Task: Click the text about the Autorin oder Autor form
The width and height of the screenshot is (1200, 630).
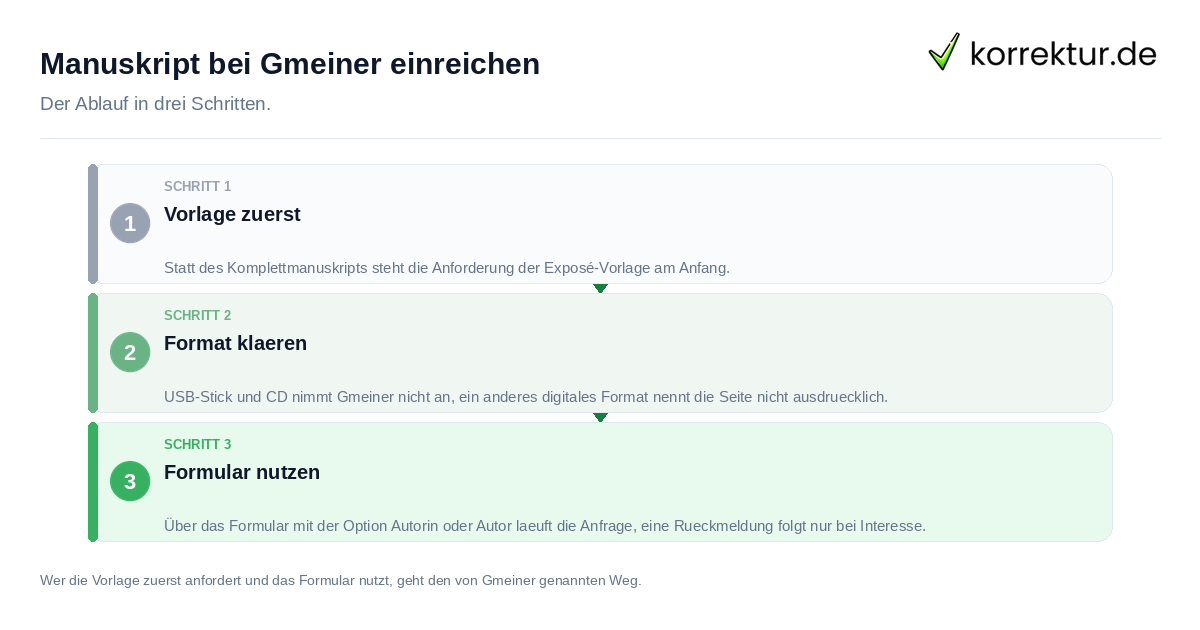Action: (x=545, y=526)
